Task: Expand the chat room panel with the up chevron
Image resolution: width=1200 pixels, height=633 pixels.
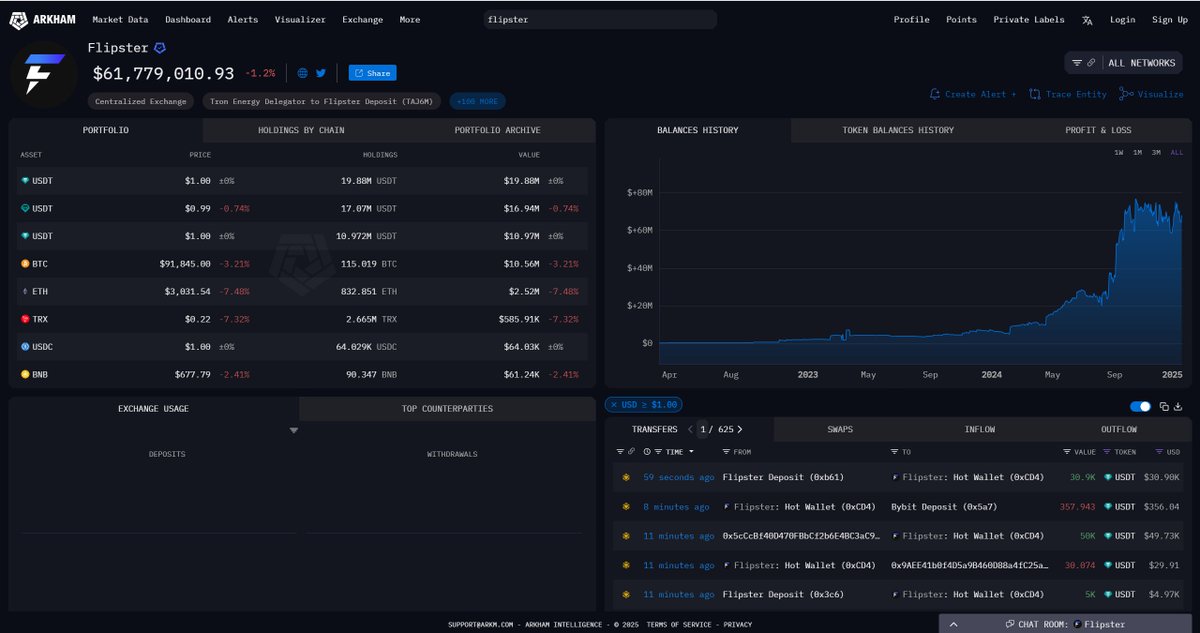Action: 953,624
